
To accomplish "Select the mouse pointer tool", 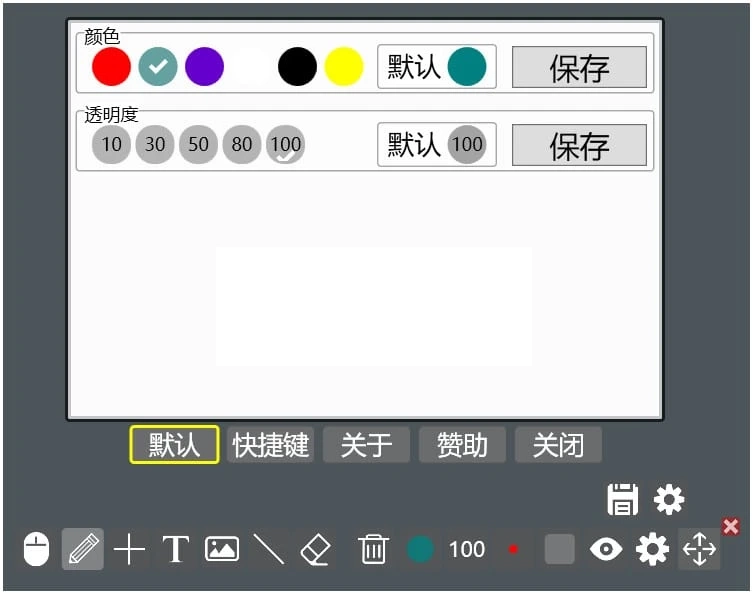I will (x=36, y=550).
